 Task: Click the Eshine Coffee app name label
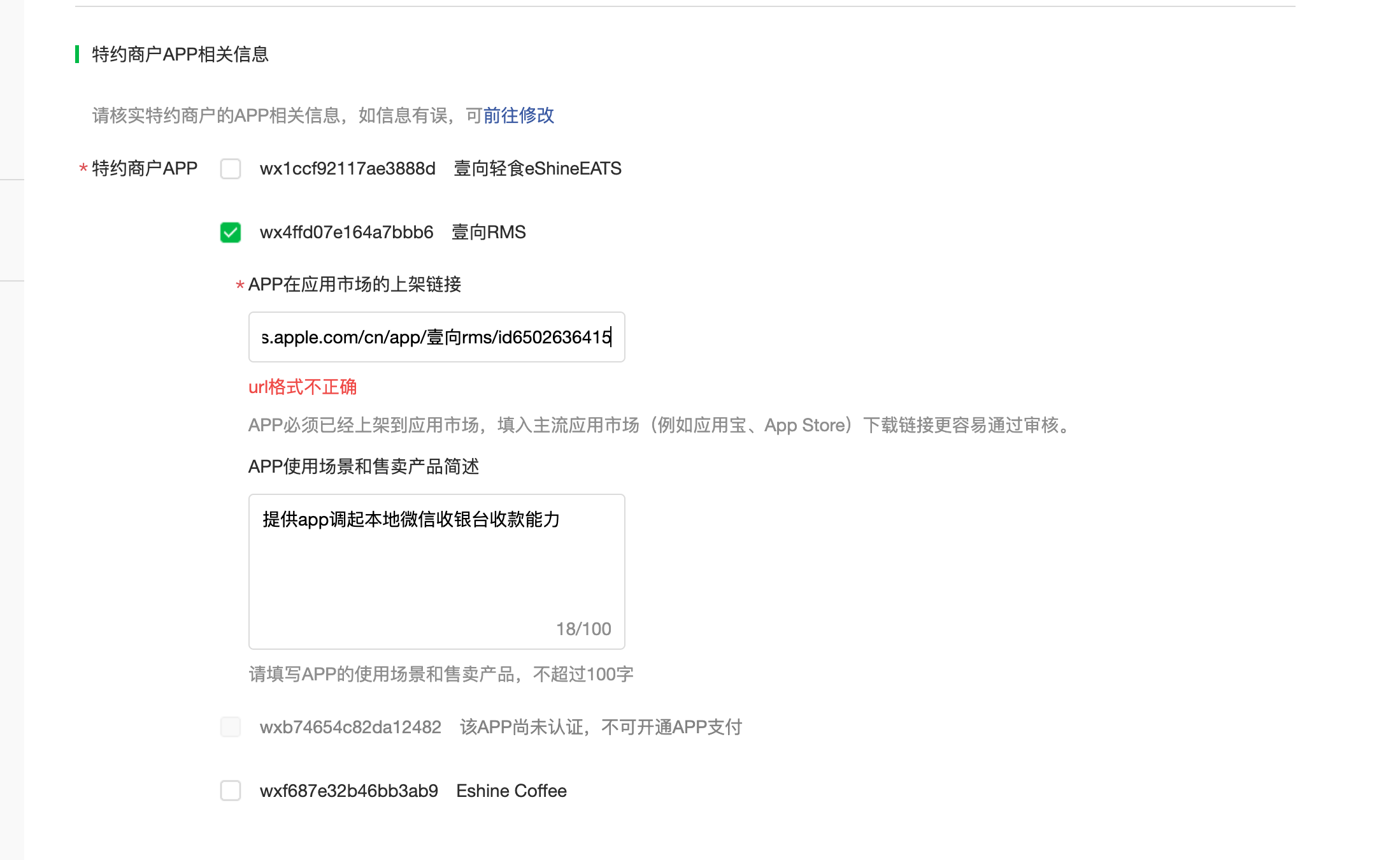click(511, 791)
